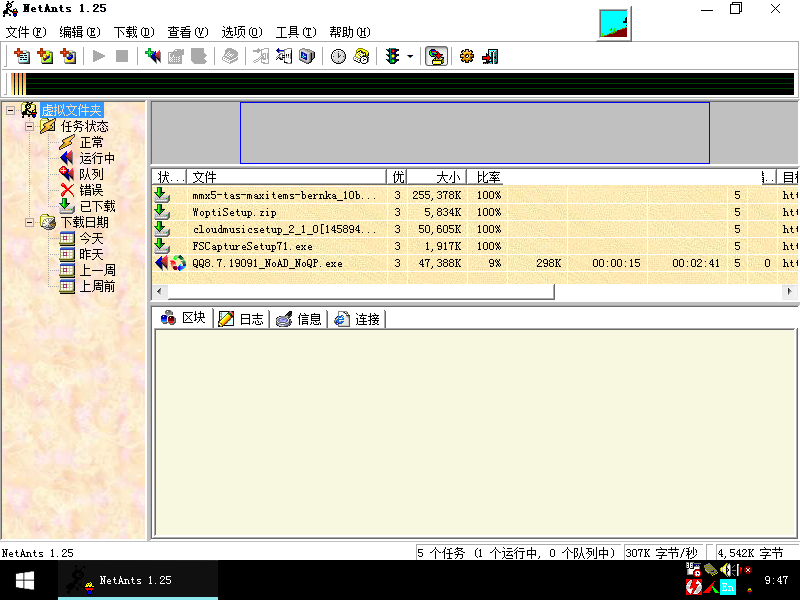Sort by the 优 priority column header
800x600 pixels.
click(x=397, y=177)
